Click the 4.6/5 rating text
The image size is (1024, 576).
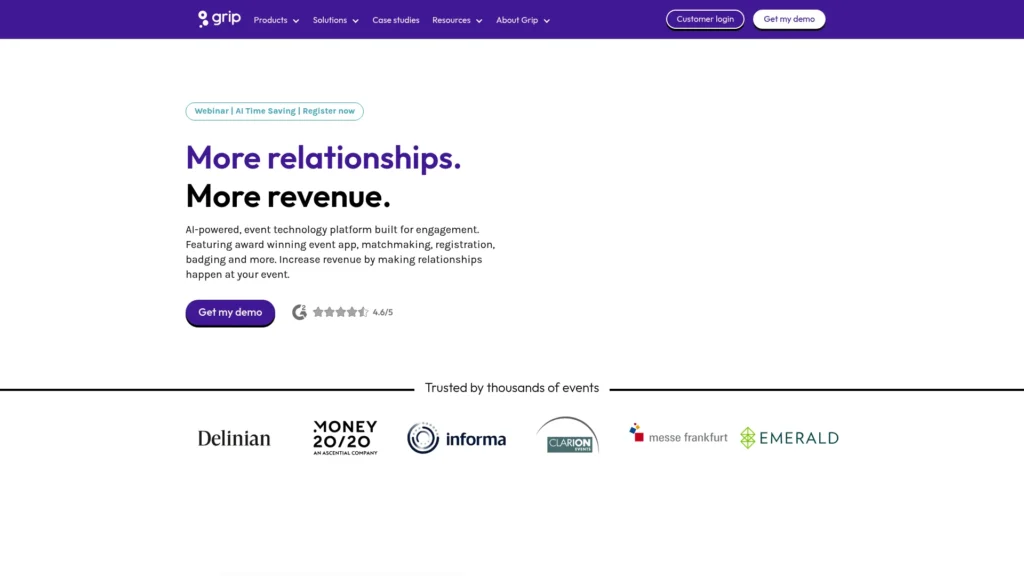coord(383,312)
